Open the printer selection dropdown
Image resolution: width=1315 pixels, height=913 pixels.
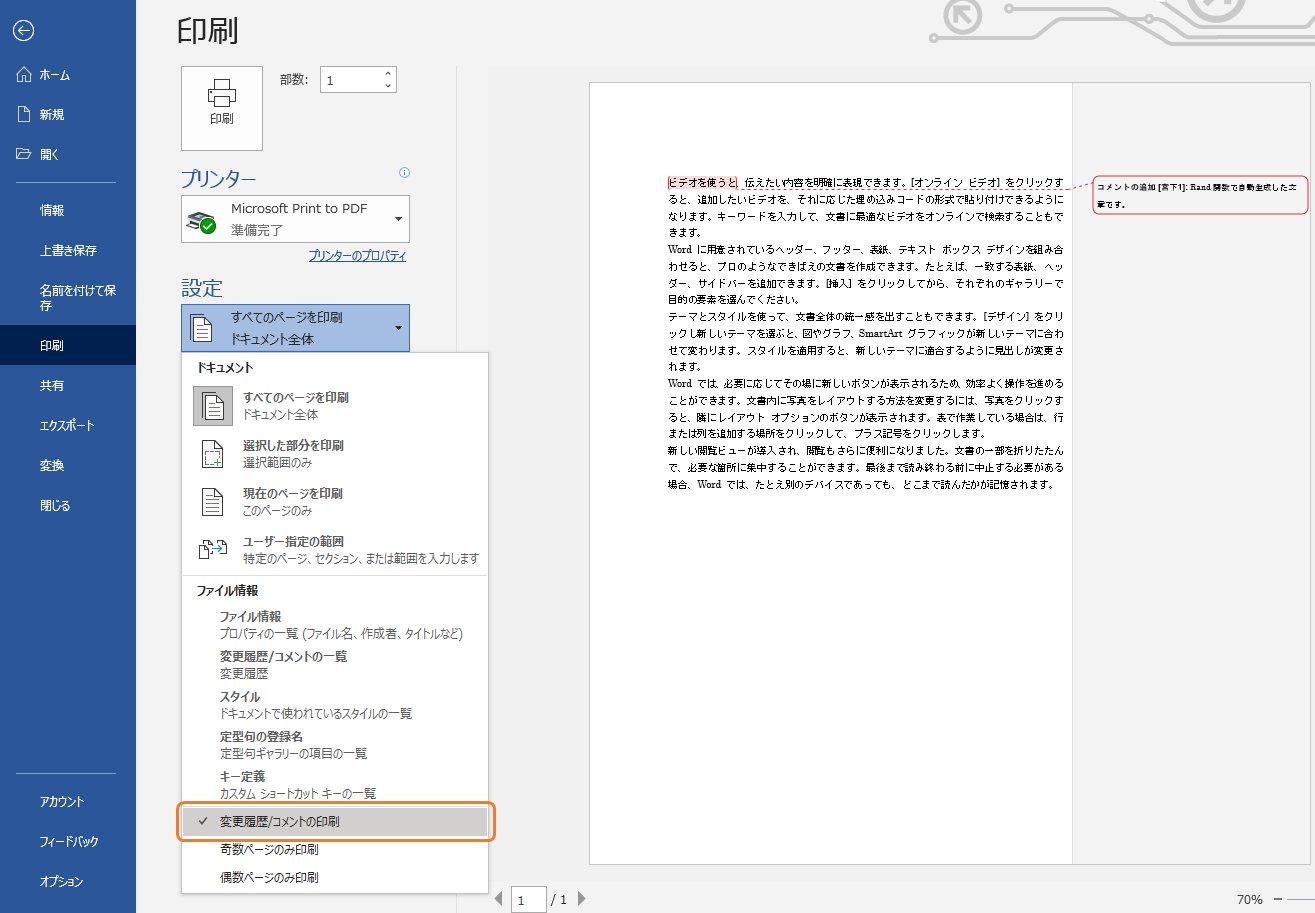coord(398,218)
